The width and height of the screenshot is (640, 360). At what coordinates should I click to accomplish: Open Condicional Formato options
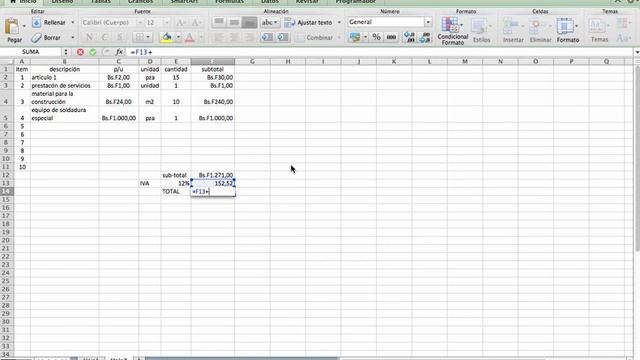tap(452, 31)
